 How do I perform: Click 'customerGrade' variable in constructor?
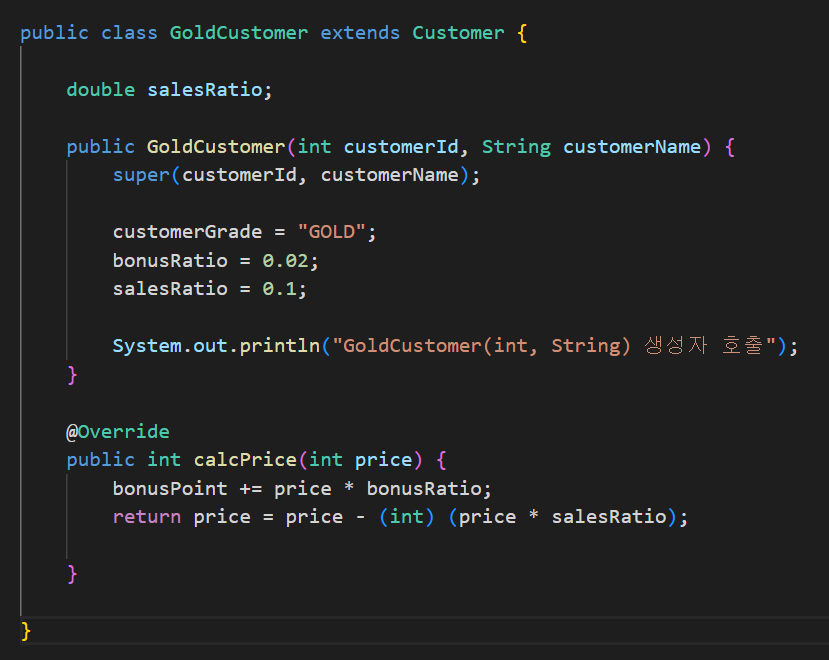187,232
